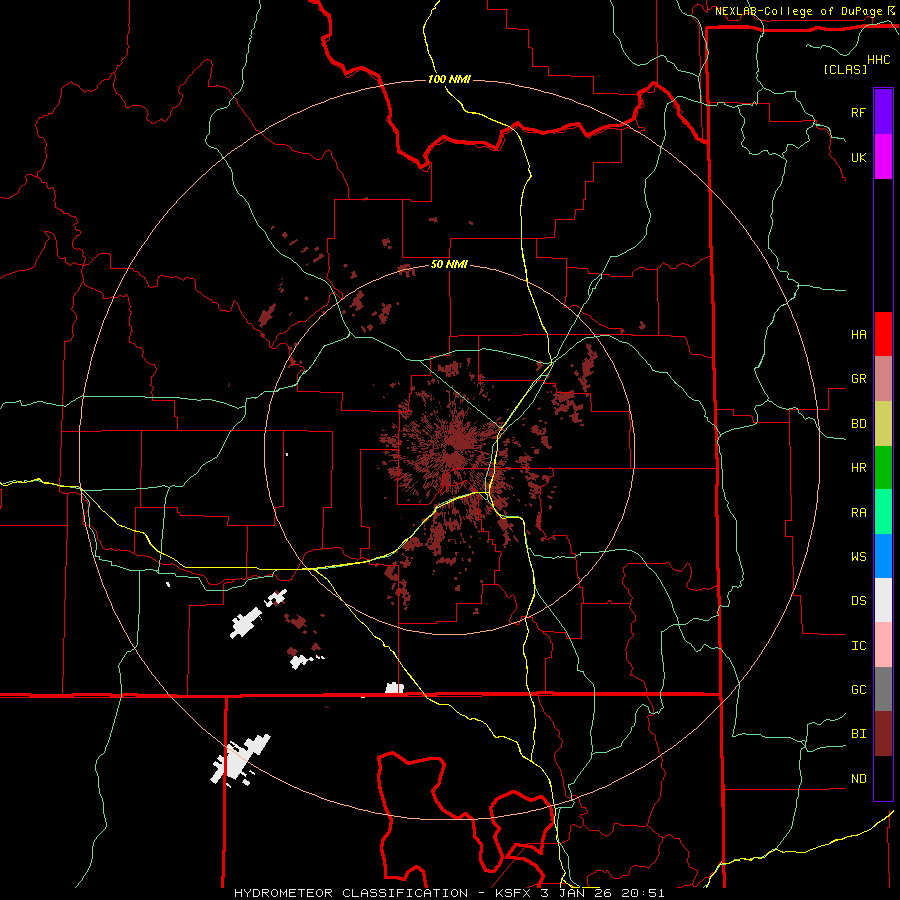Click the purple RF color swatch in legend

(x=883, y=112)
